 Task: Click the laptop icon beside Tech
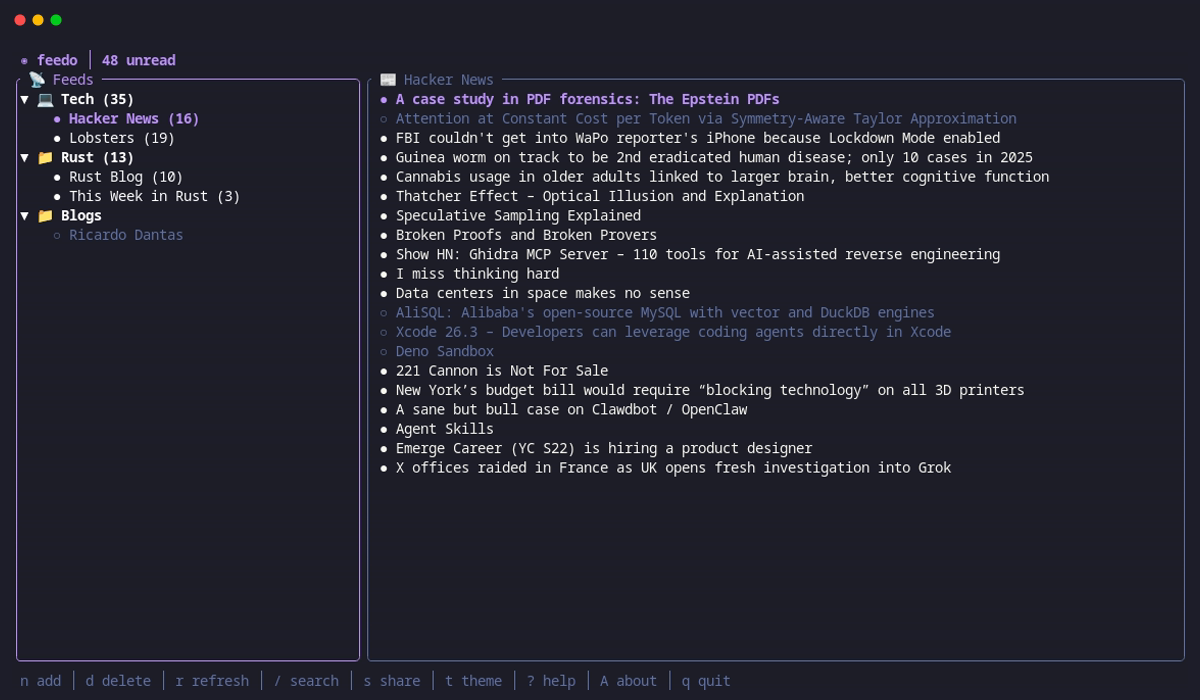[45, 99]
